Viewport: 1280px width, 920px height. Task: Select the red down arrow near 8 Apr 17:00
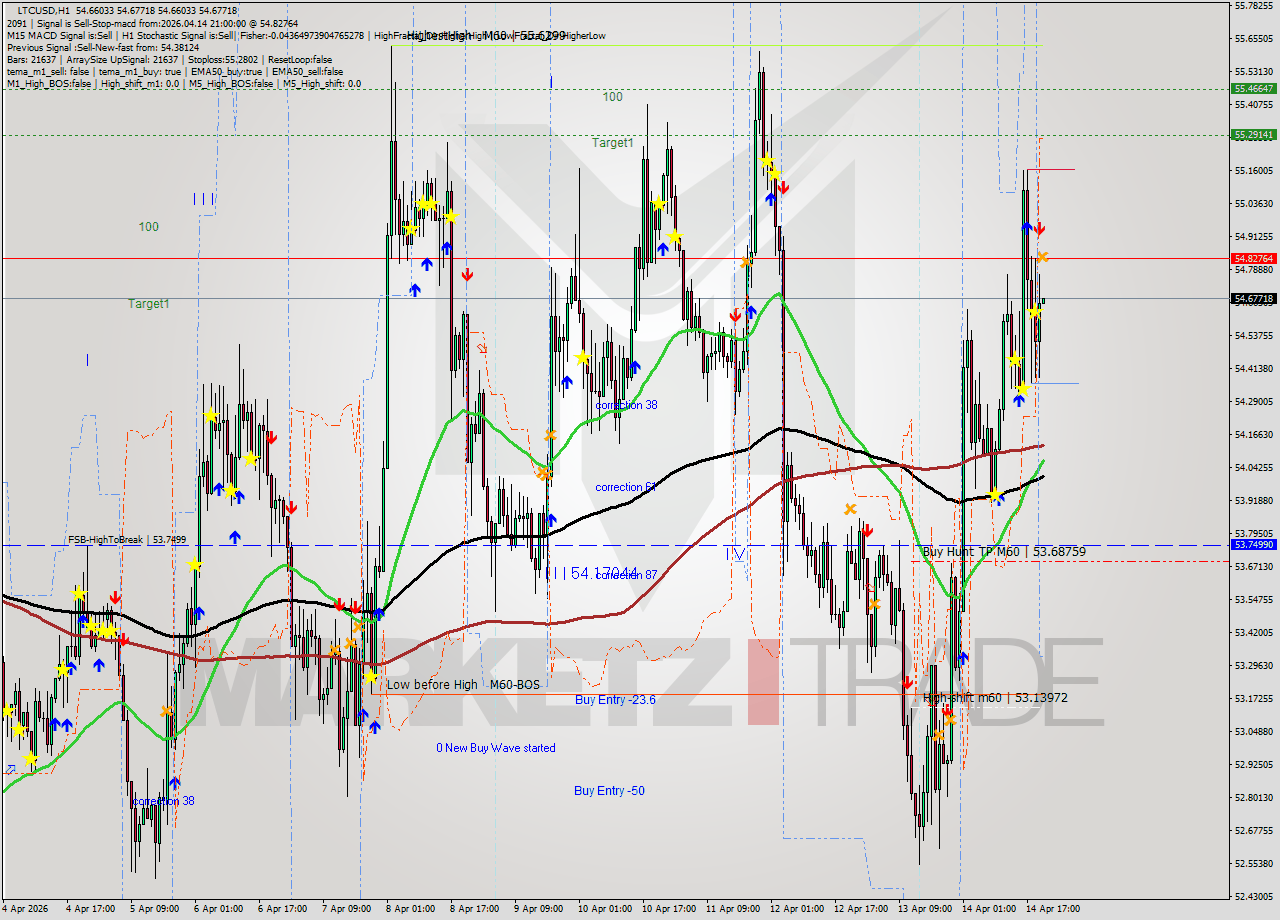pos(467,272)
